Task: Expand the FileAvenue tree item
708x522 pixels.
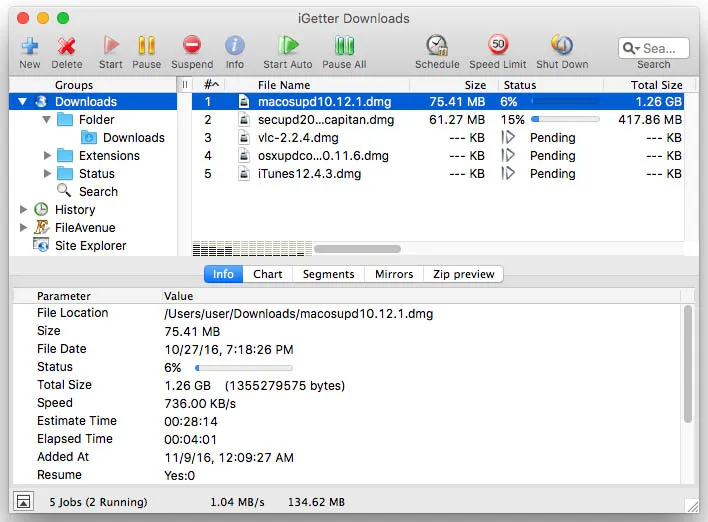Action: point(24,228)
